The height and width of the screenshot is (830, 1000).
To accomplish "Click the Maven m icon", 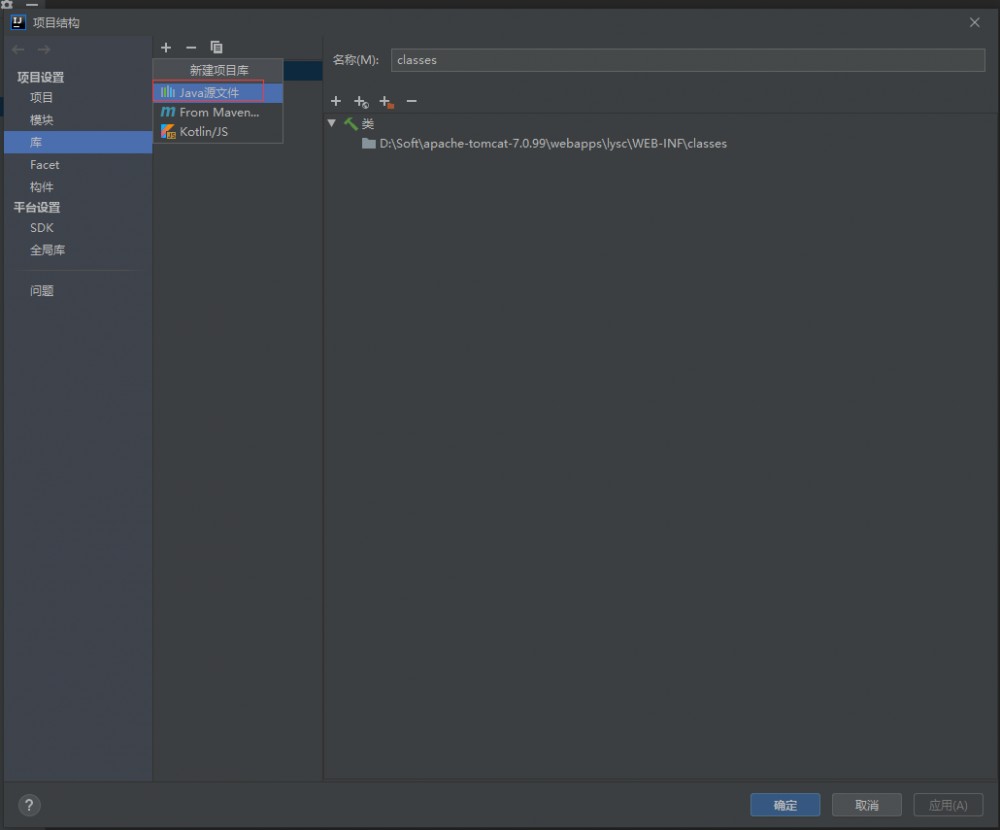I will point(168,112).
